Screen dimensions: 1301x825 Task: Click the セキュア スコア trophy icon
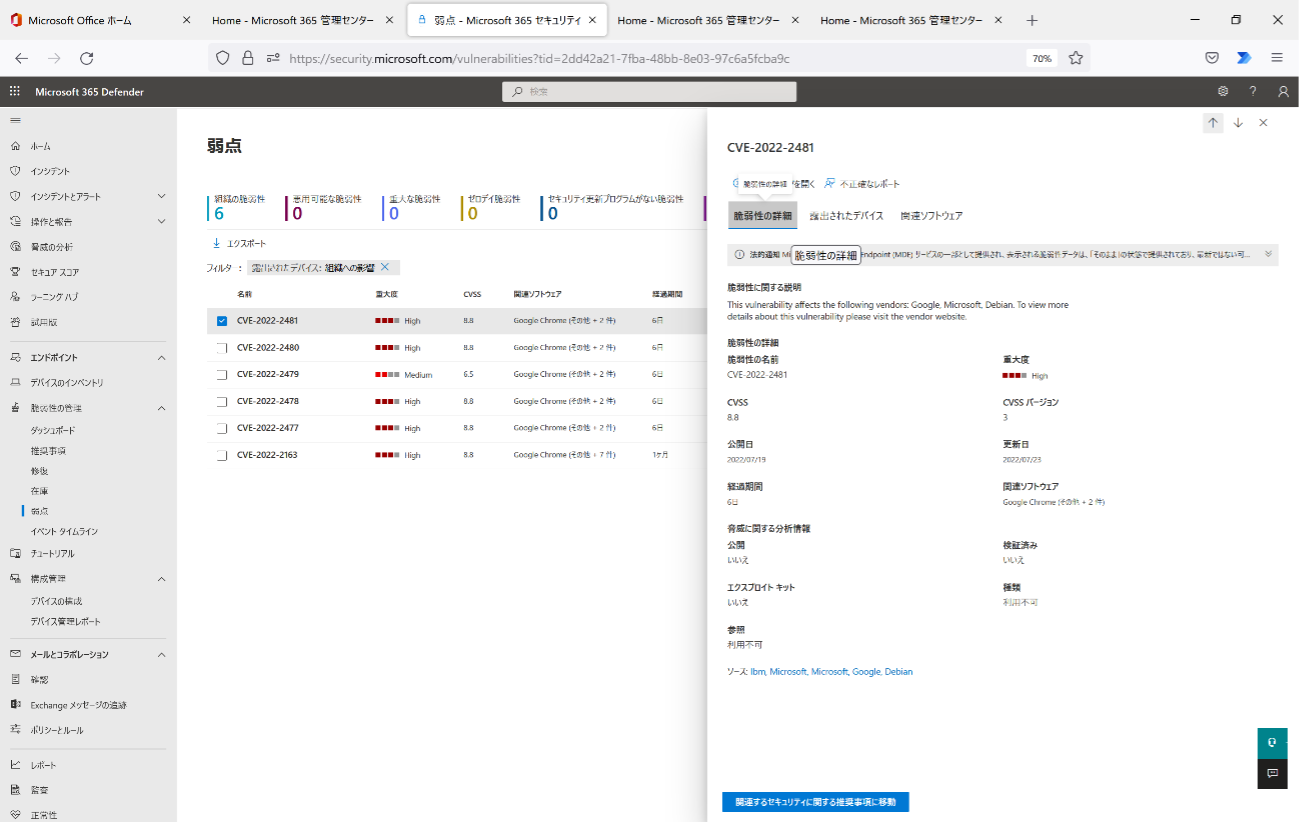[15, 272]
